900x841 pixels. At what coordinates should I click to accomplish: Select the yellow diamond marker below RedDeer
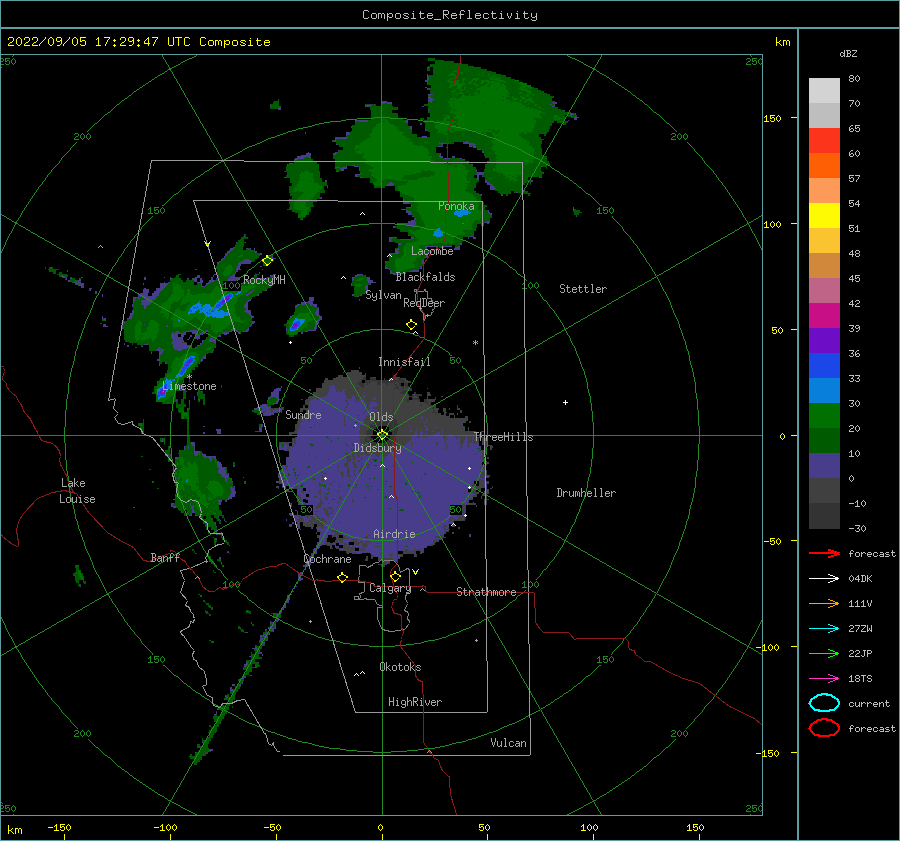[411, 325]
